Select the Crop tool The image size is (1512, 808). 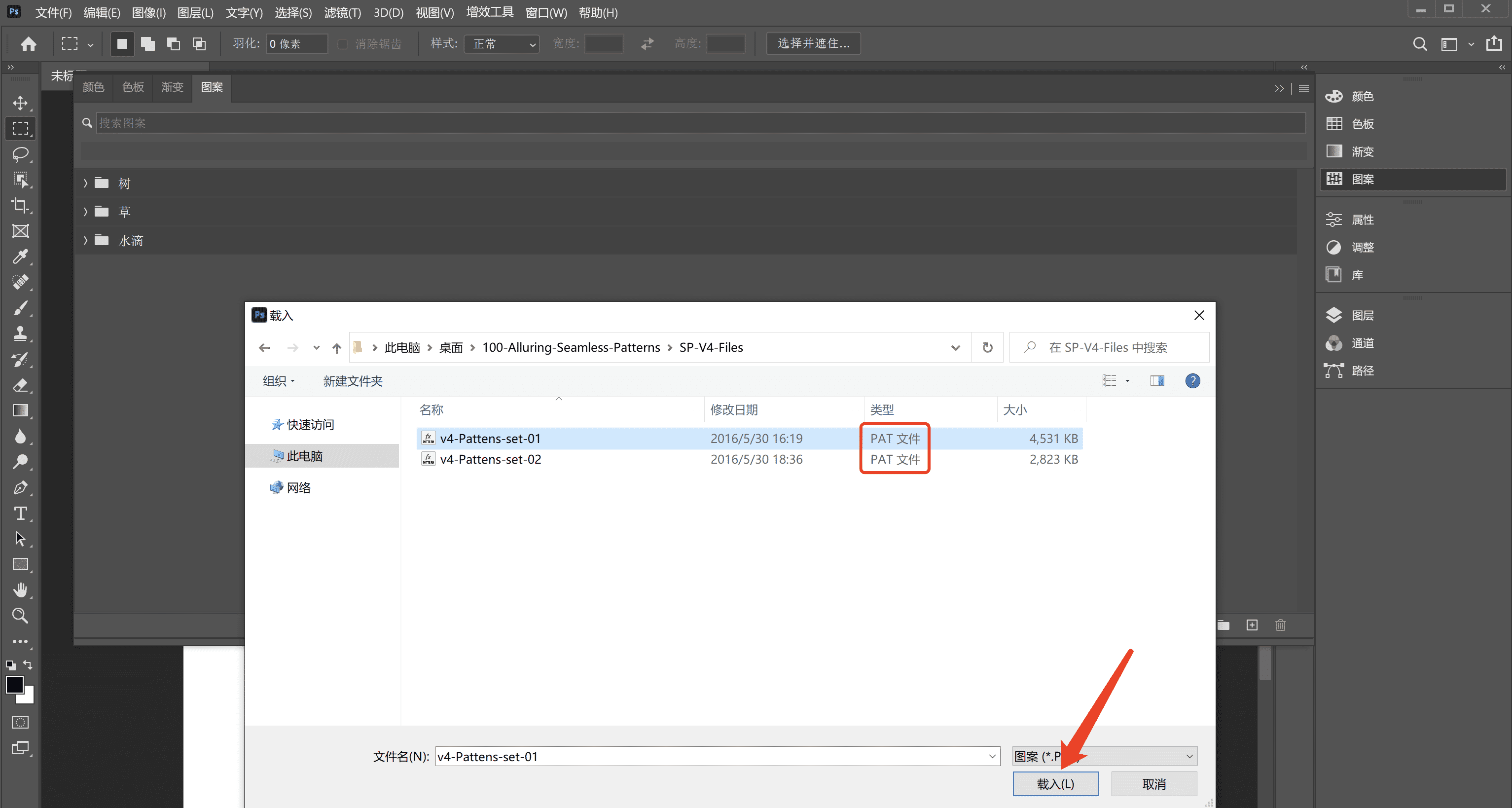point(21,206)
